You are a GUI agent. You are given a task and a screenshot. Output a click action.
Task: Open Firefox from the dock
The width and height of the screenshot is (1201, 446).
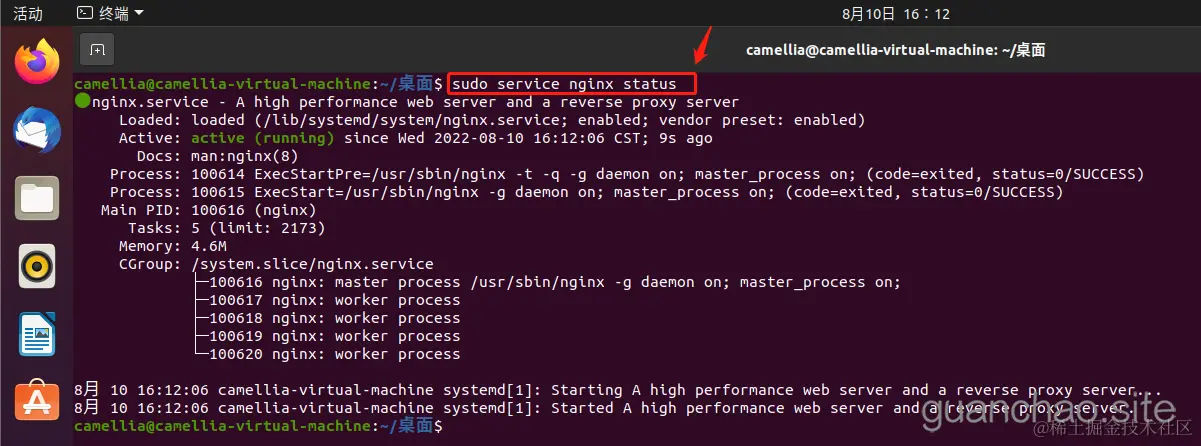pos(37,63)
